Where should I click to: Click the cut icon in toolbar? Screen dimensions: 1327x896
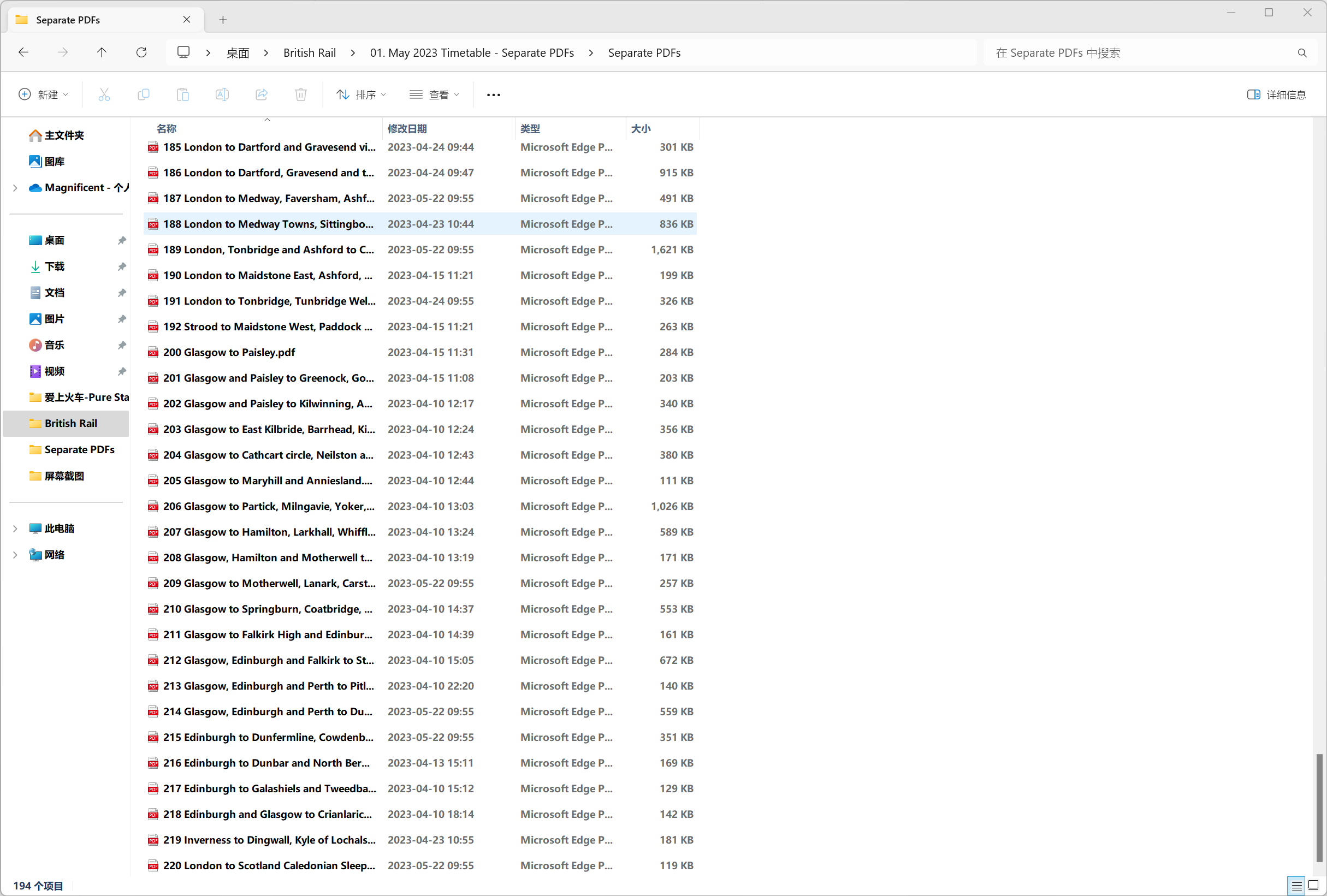click(x=105, y=94)
